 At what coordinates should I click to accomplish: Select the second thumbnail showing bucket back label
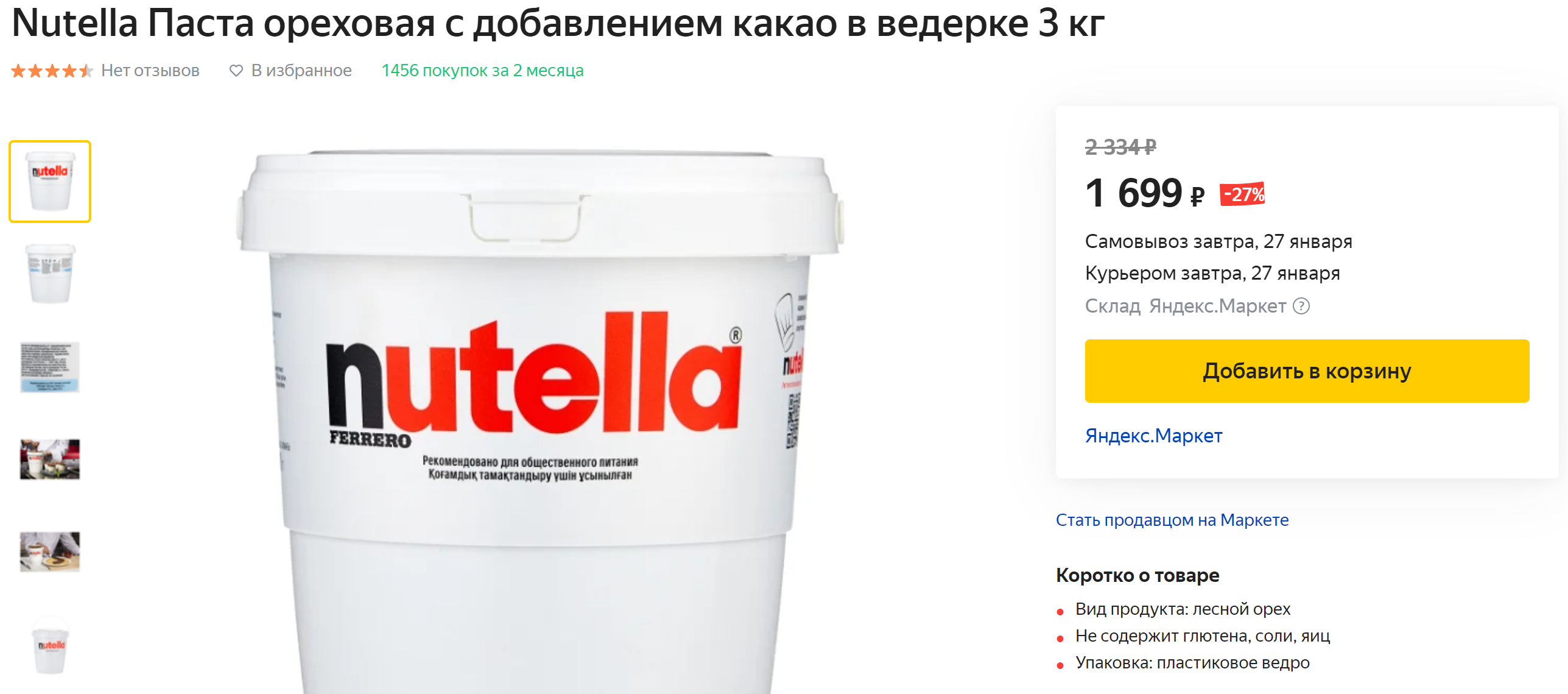[50, 274]
